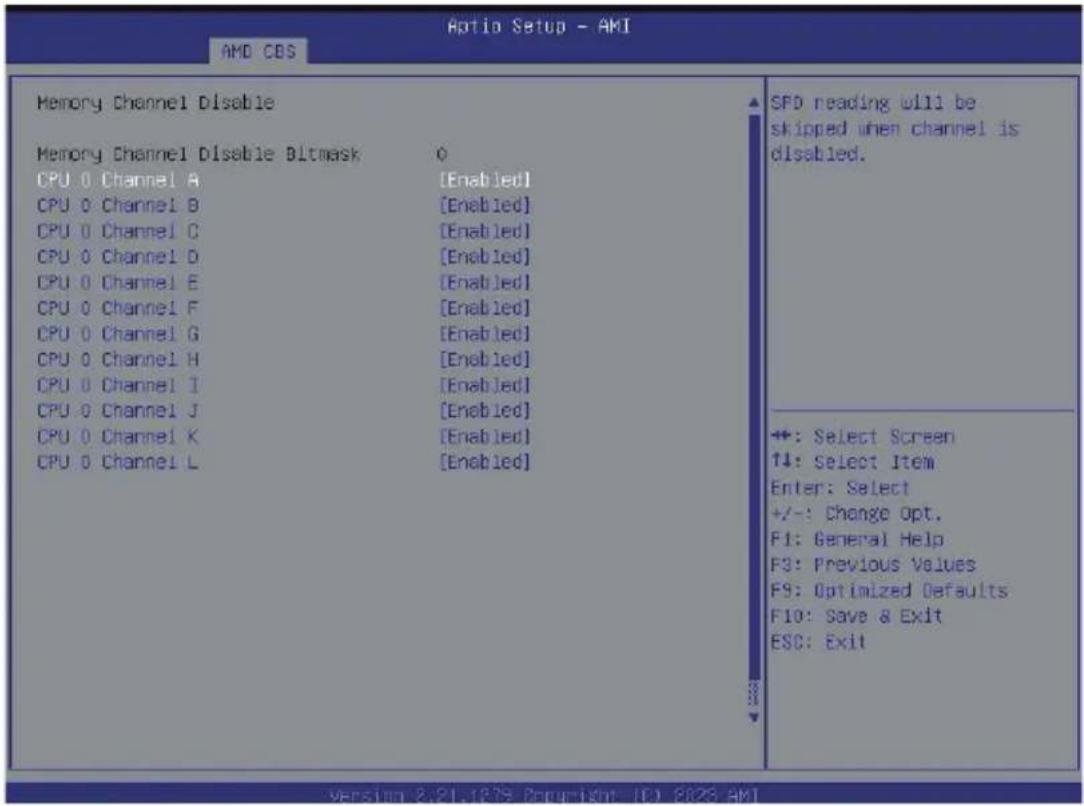Select the CPU 0 Channel I label
The width and height of the screenshot is (1084, 806).
(x=118, y=385)
